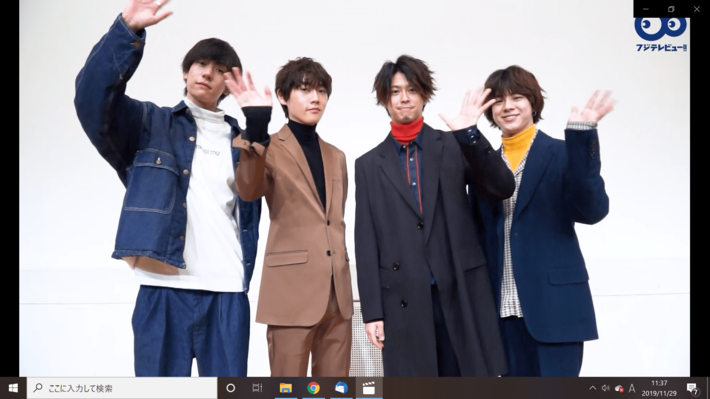Restore down the video player window

click(x=671, y=9)
